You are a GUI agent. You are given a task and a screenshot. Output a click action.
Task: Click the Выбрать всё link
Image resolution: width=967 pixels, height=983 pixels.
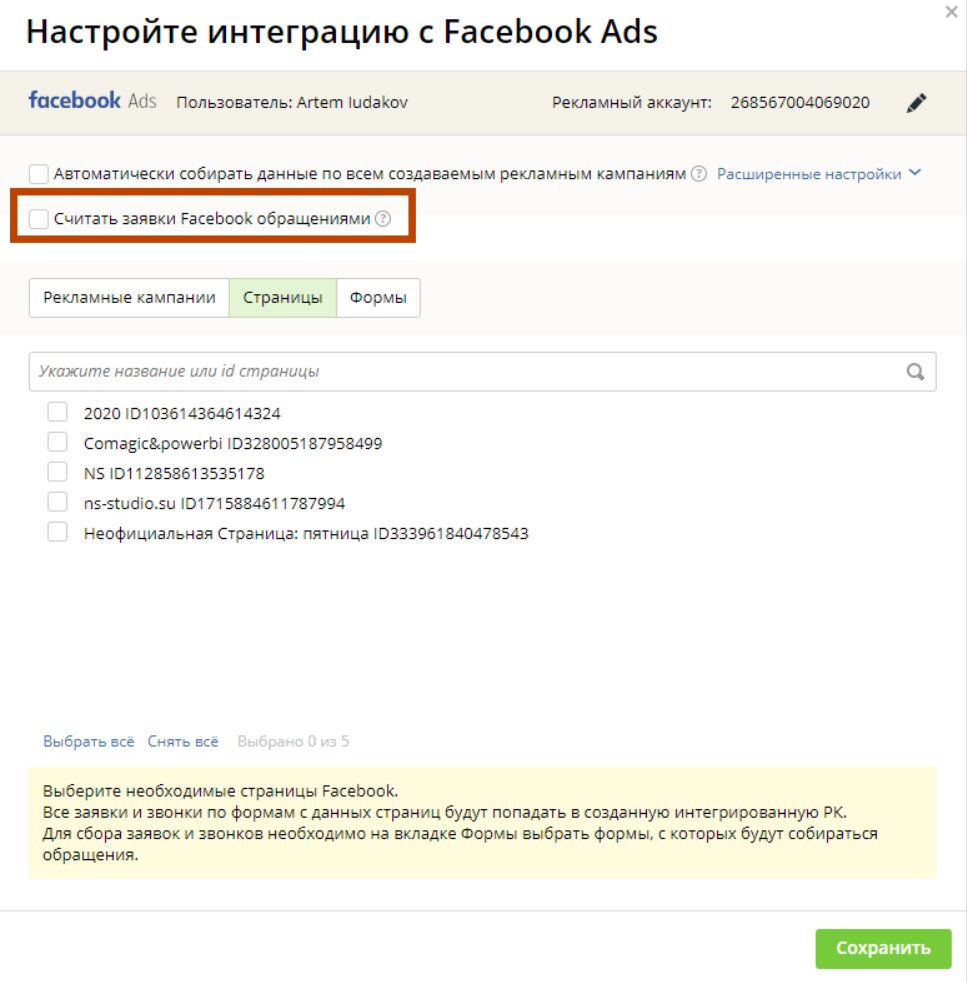coord(88,742)
